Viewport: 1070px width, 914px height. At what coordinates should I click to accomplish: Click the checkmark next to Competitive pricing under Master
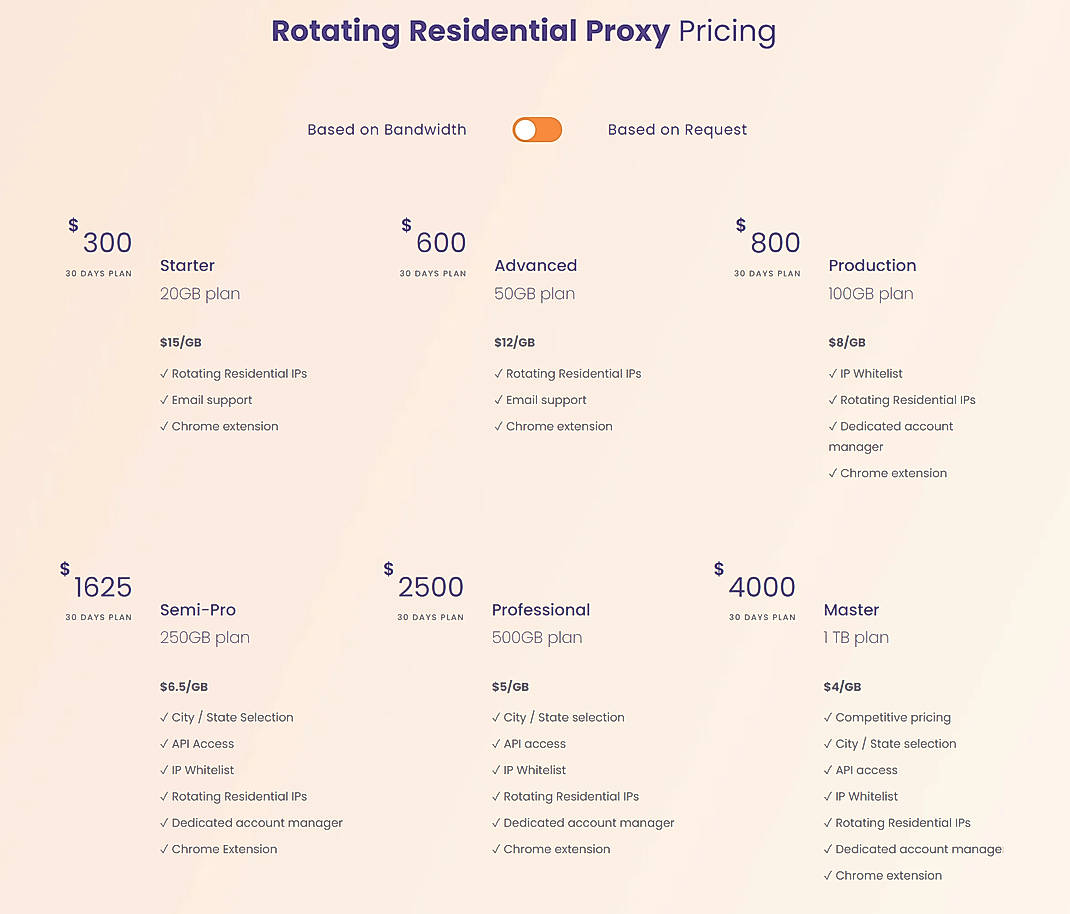(x=829, y=717)
